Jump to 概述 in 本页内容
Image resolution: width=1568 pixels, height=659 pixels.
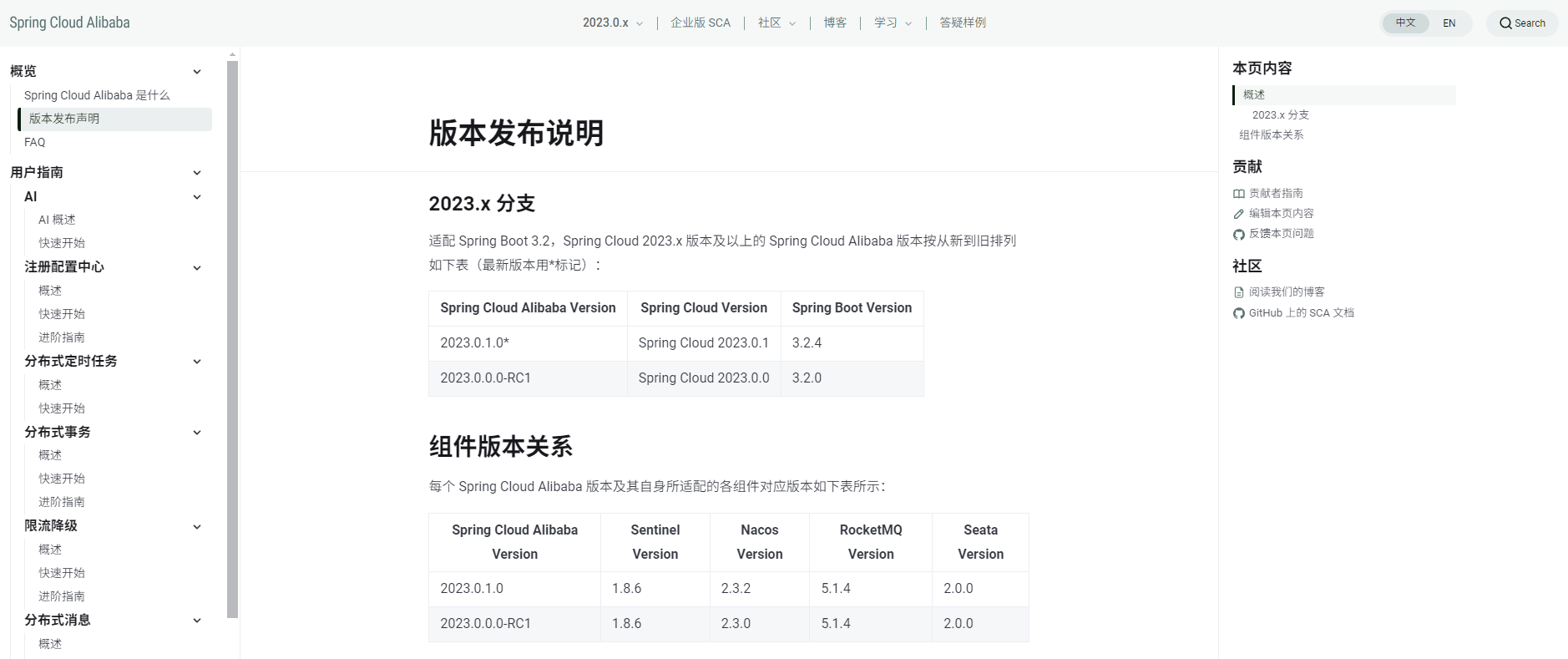(x=1344, y=95)
